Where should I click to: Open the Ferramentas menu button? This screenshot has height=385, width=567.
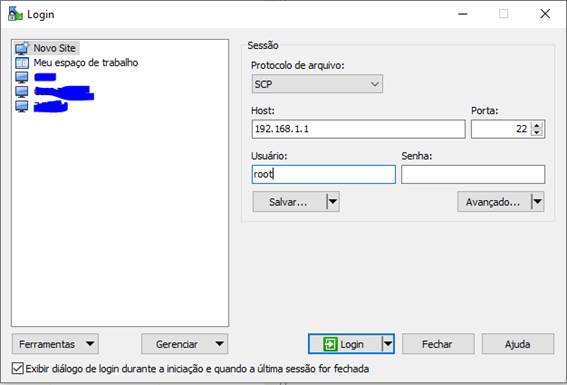click(55, 344)
